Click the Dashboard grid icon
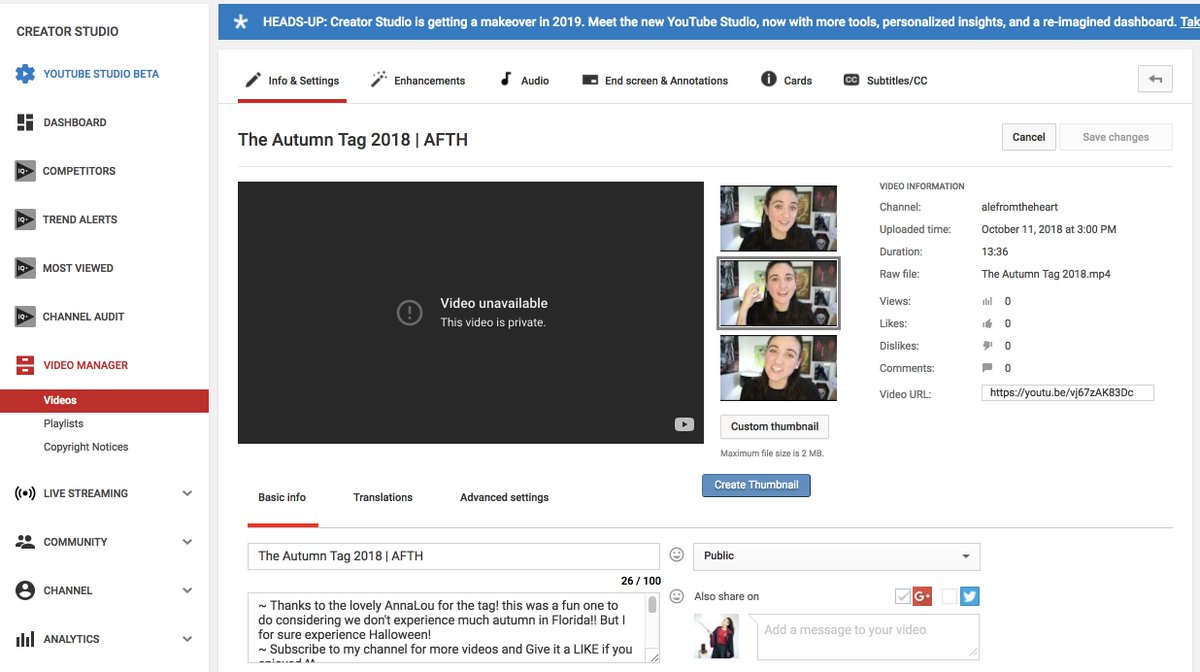1200x672 pixels. (x=25, y=122)
